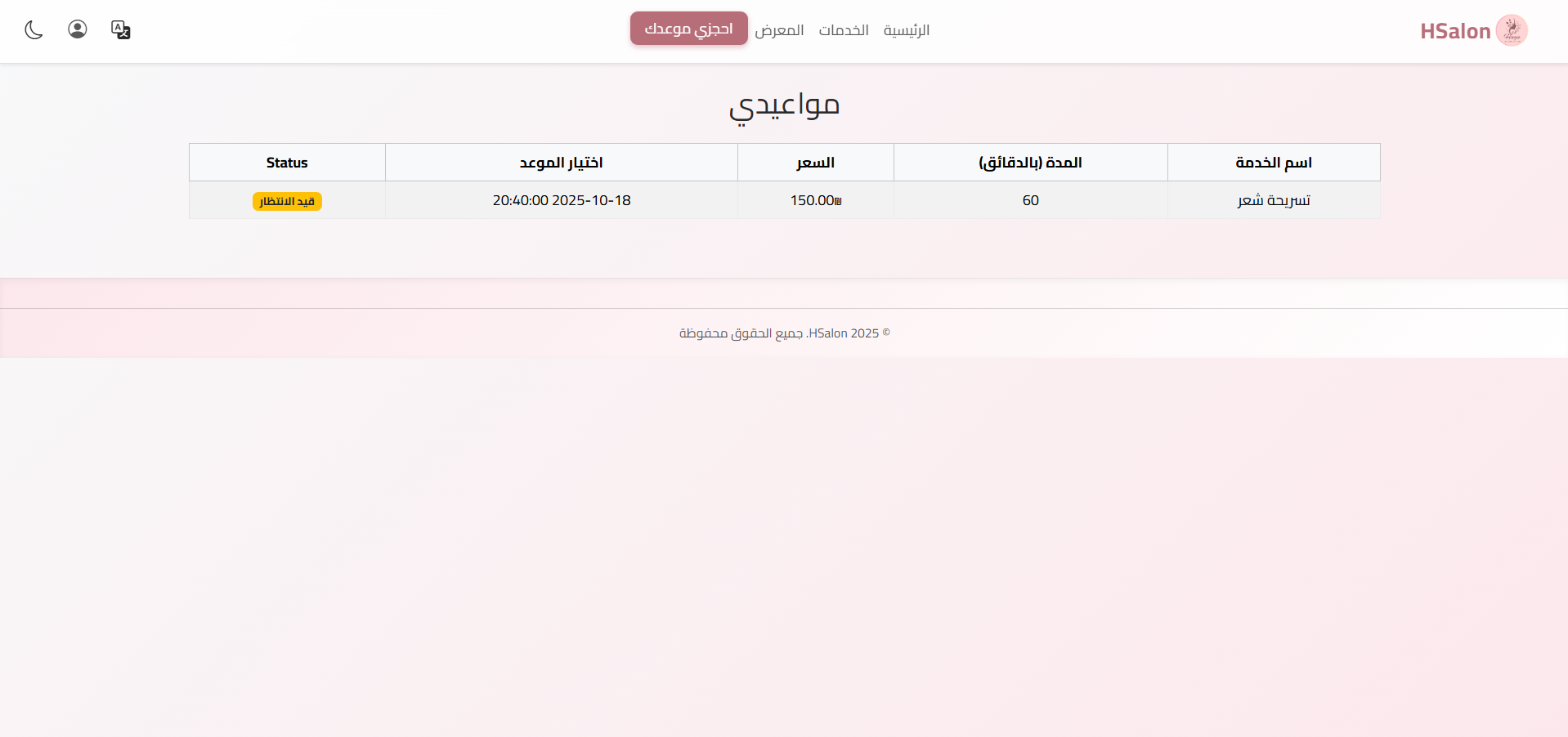Select the appointment date 2025-10-18
This screenshot has width=1568, height=737.
coord(561,200)
